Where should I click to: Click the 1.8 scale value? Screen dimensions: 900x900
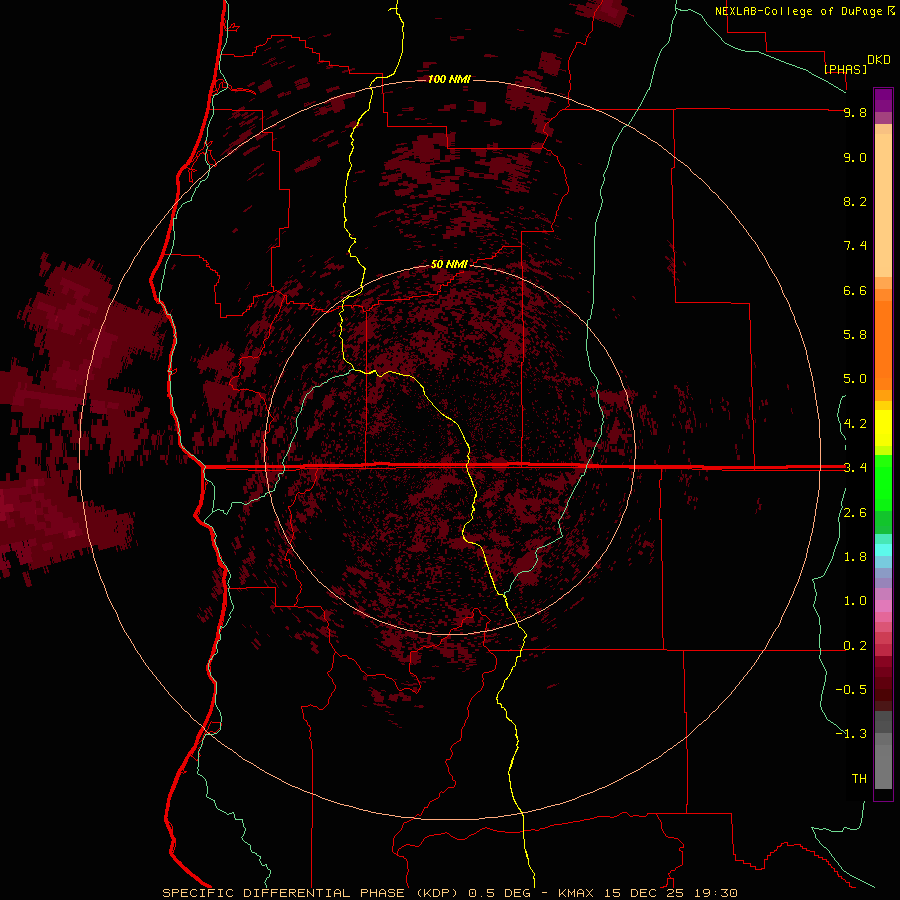coord(855,557)
